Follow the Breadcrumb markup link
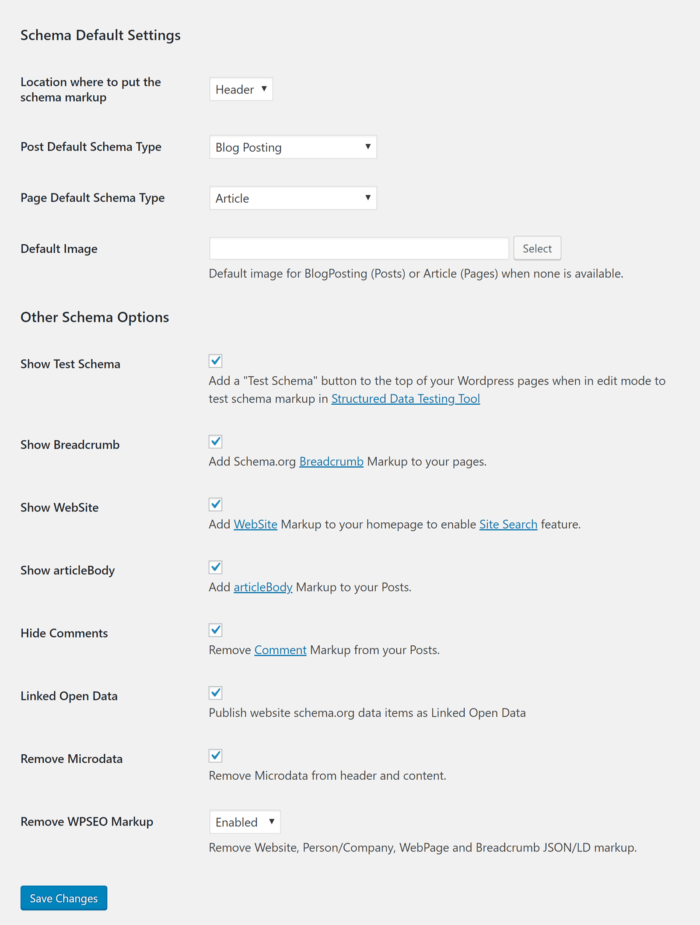Image resolution: width=700 pixels, height=925 pixels. click(x=331, y=461)
